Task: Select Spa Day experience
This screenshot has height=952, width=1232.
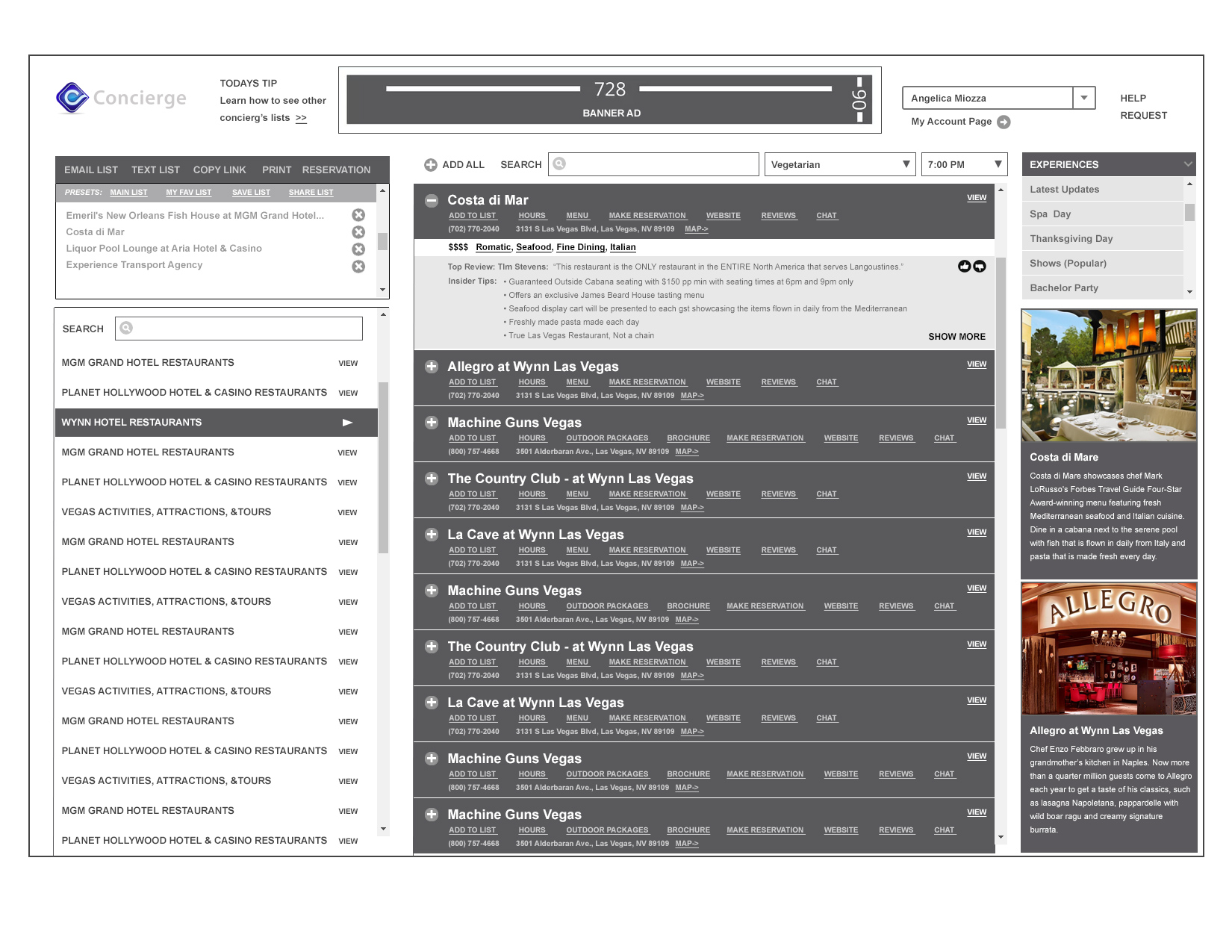Action: [1102, 214]
